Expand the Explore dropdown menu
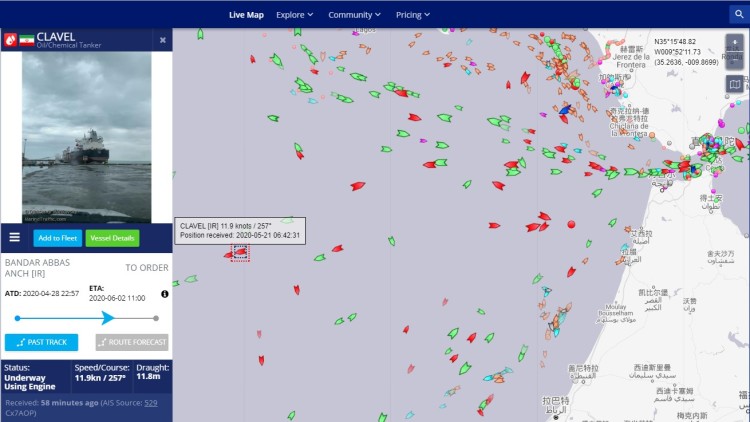750x422 pixels. pos(294,15)
